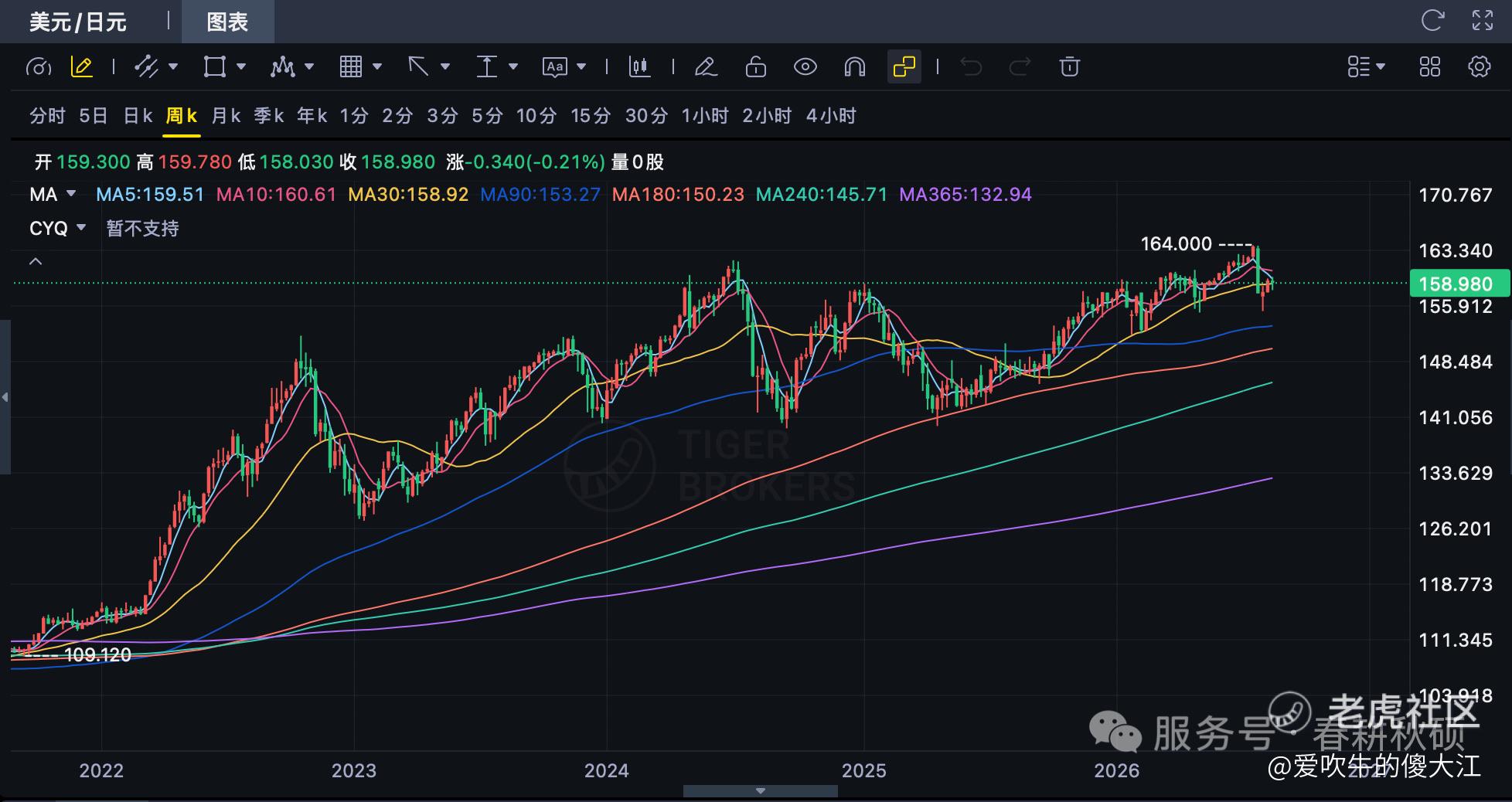Select the Aa text annotation tool
The width and height of the screenshot is (1512, 802).
coord(555,67)
